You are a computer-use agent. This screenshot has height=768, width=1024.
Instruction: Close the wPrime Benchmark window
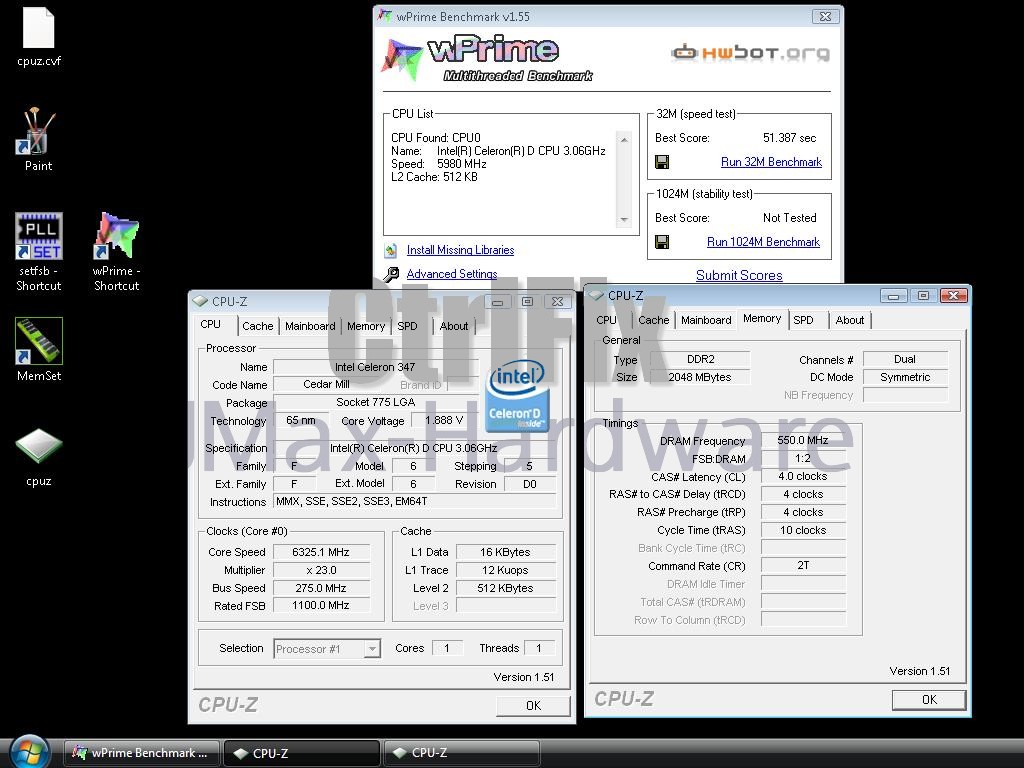click(825, 16)
